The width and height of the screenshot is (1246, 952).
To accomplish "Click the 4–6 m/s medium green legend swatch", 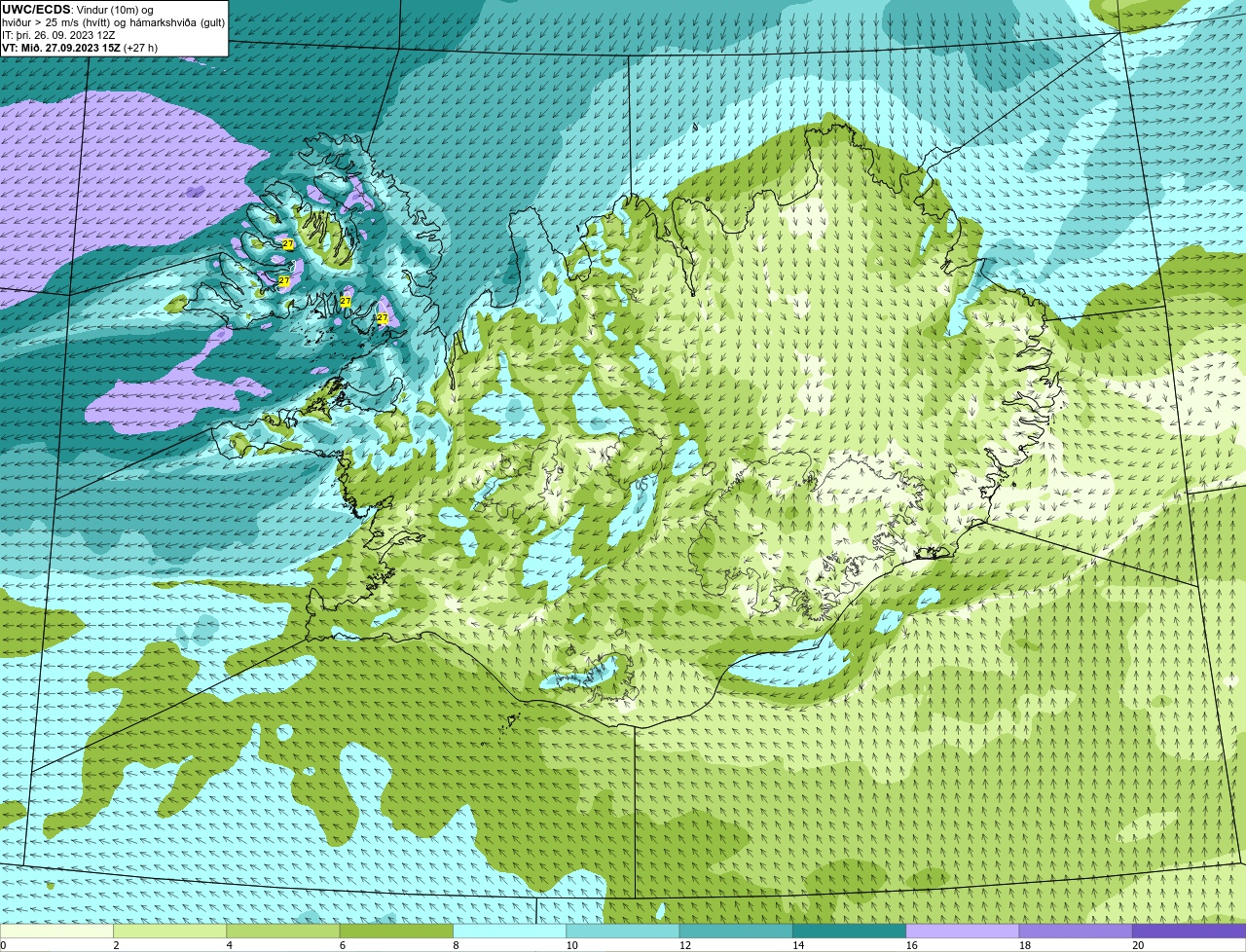I will point(283,931).
